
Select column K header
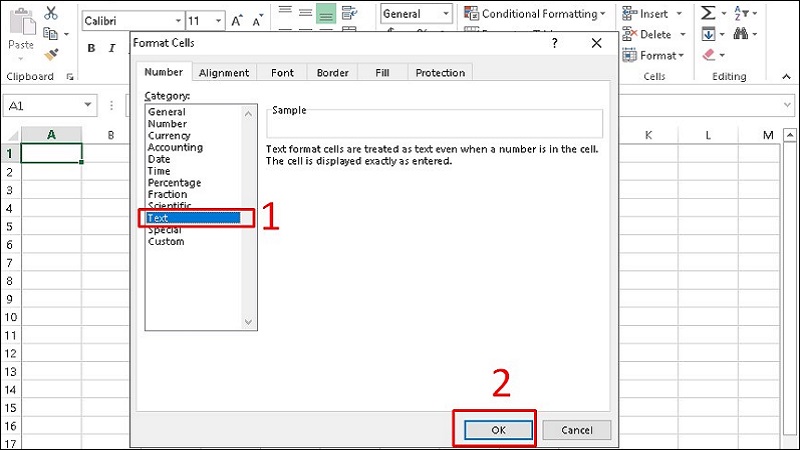[648, 135]
